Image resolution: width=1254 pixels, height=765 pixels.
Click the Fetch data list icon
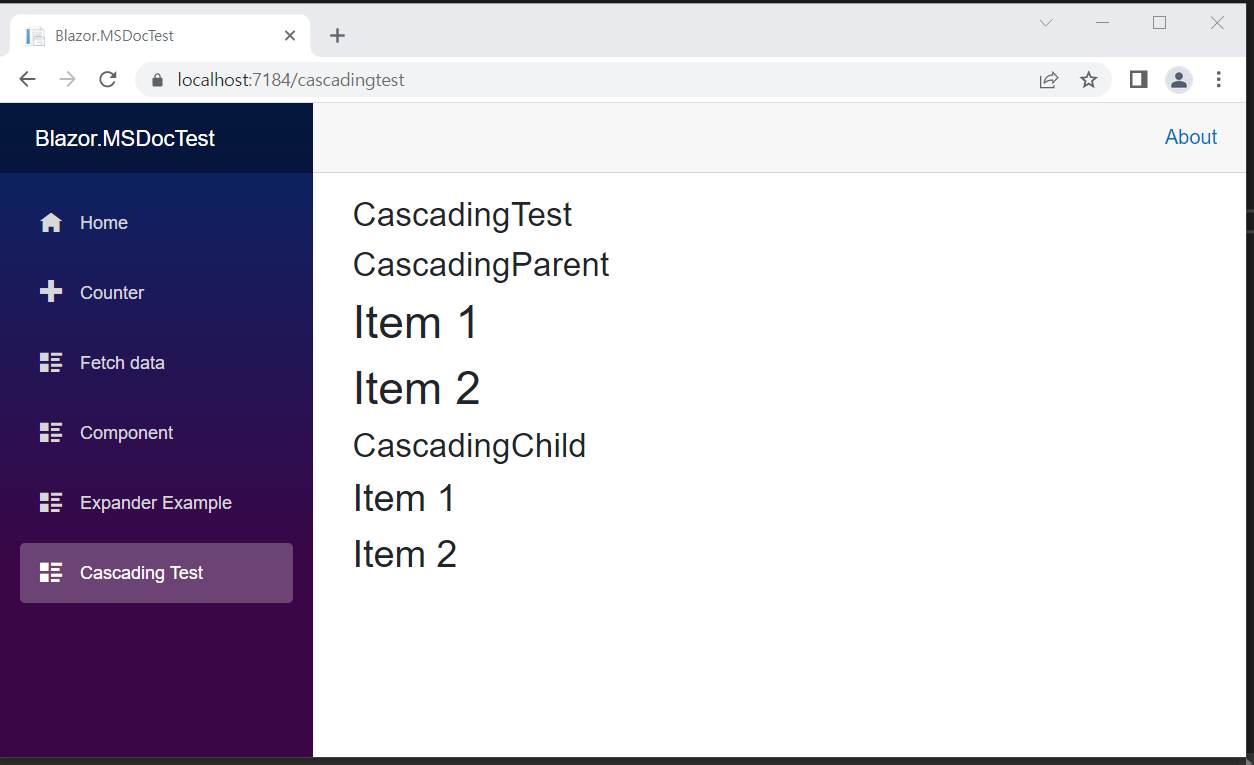tap(51, 362)
